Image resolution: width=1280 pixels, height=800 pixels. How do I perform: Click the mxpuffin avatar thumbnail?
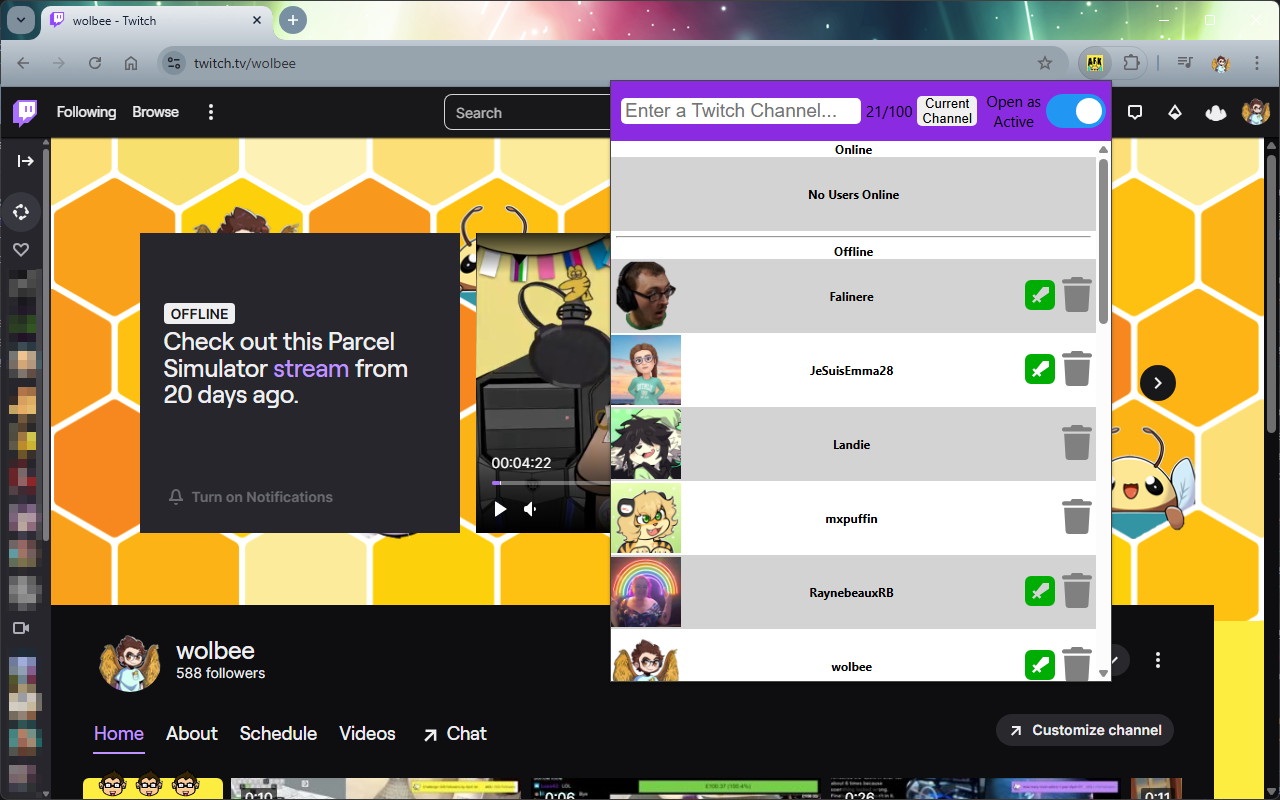pos(646,518)
